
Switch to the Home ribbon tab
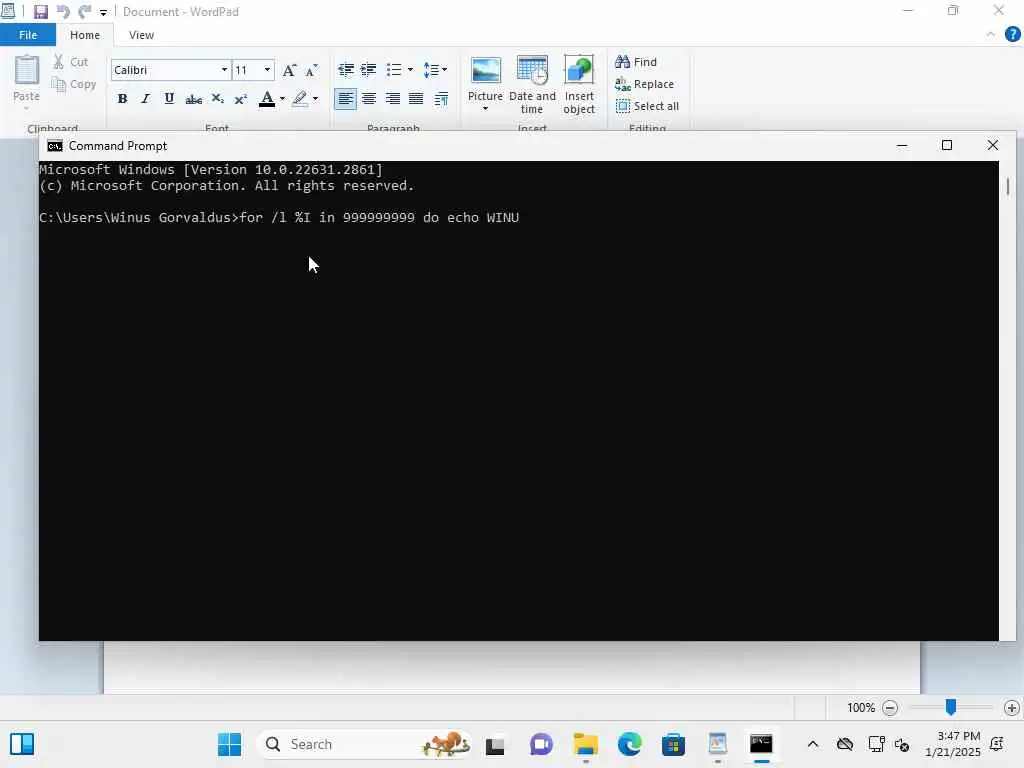(x=85, y=35)
